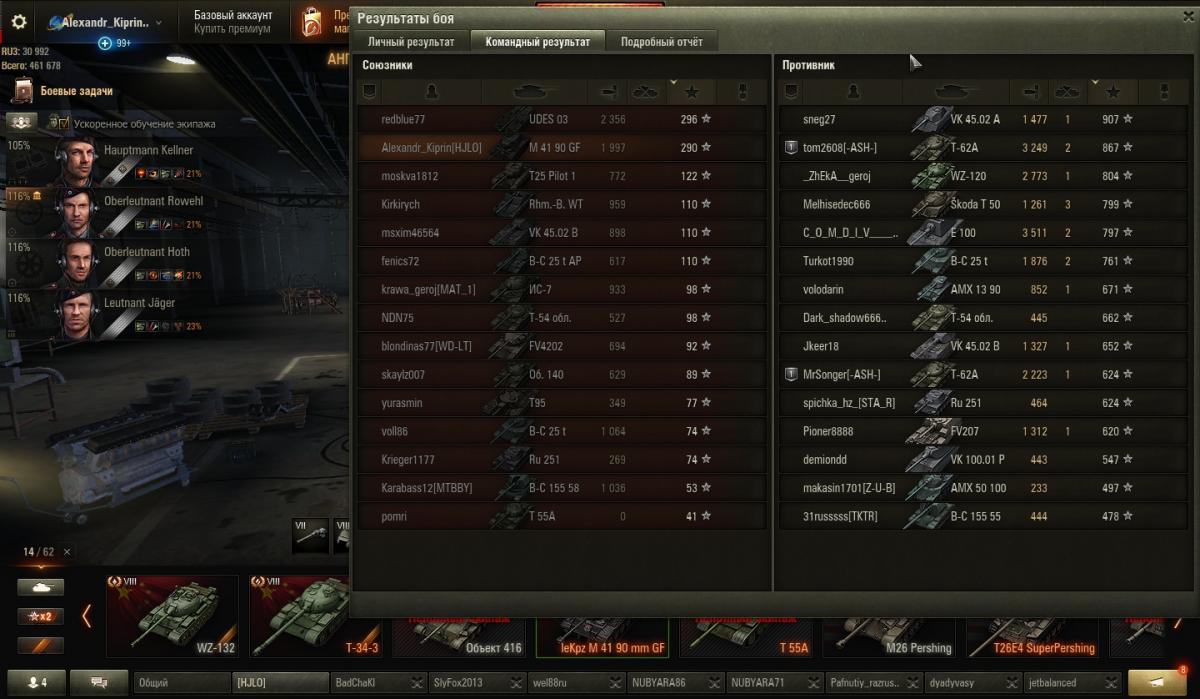Sort allies by damage column icon
This screenshot has width=1200, height=699.
[606, 92]
